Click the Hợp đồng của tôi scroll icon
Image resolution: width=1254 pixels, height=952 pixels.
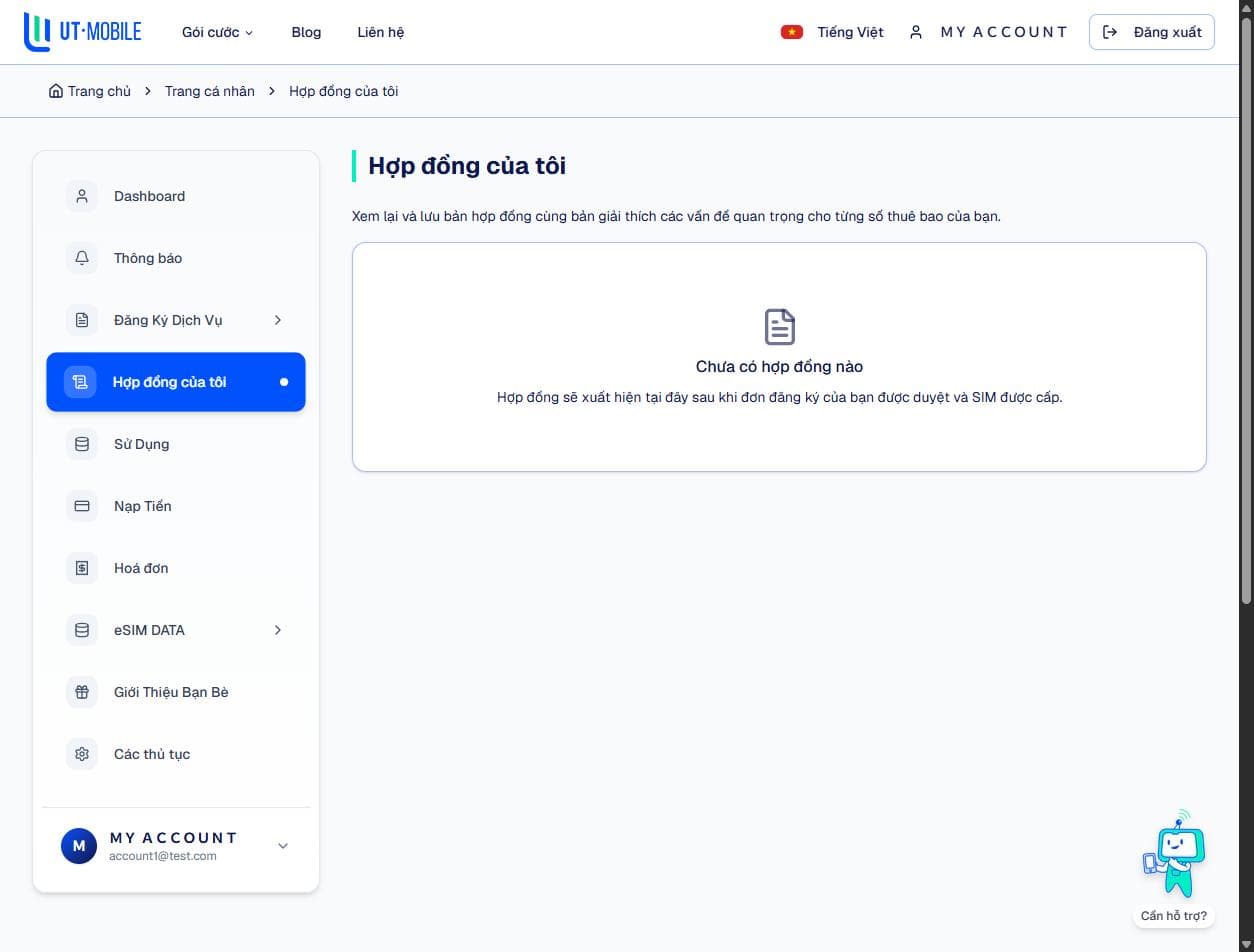point(80,382)
